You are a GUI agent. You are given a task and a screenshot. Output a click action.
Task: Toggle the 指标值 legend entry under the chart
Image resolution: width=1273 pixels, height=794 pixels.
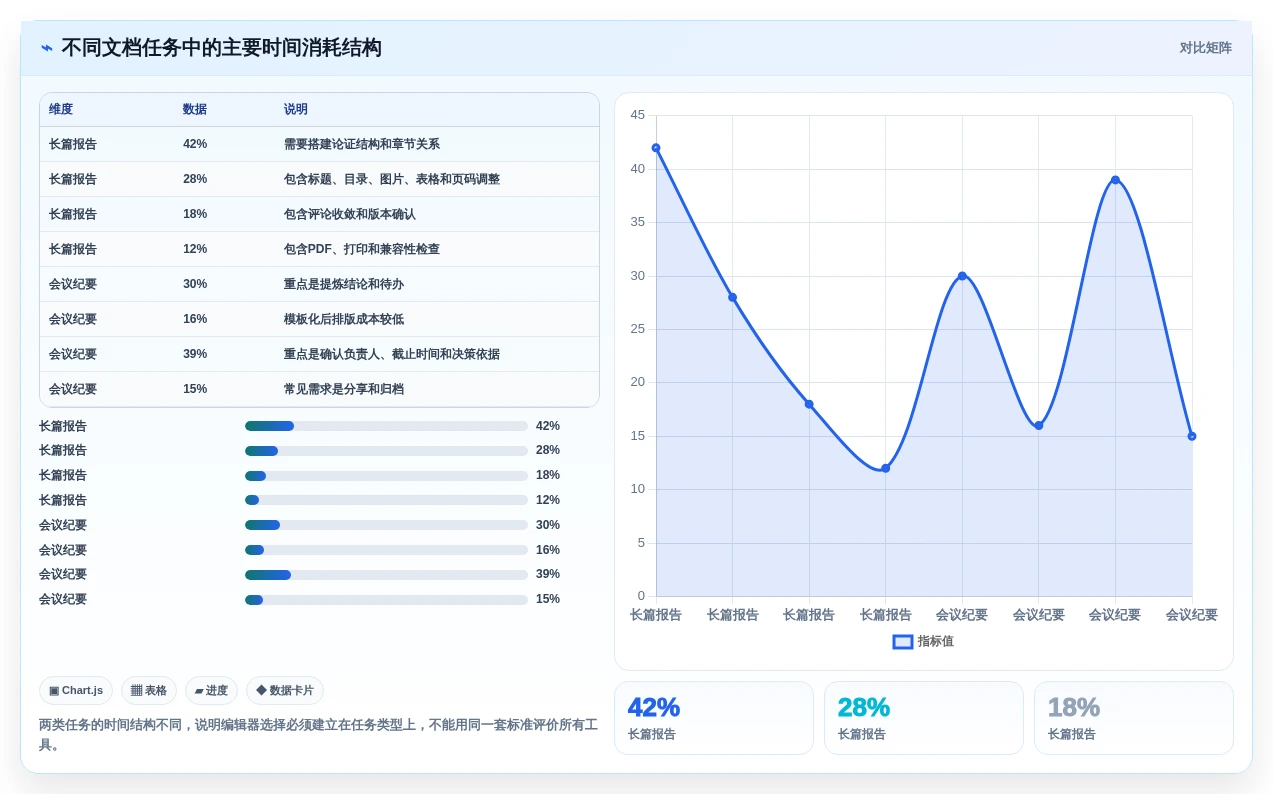[x=923, y=642]
